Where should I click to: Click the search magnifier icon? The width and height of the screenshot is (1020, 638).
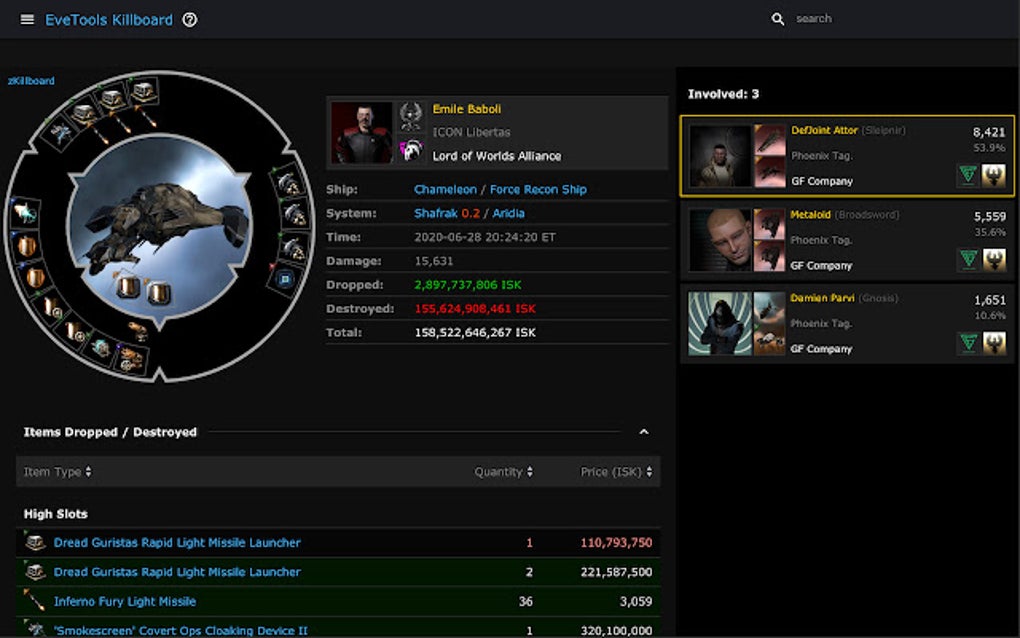[x=777, y=19]
